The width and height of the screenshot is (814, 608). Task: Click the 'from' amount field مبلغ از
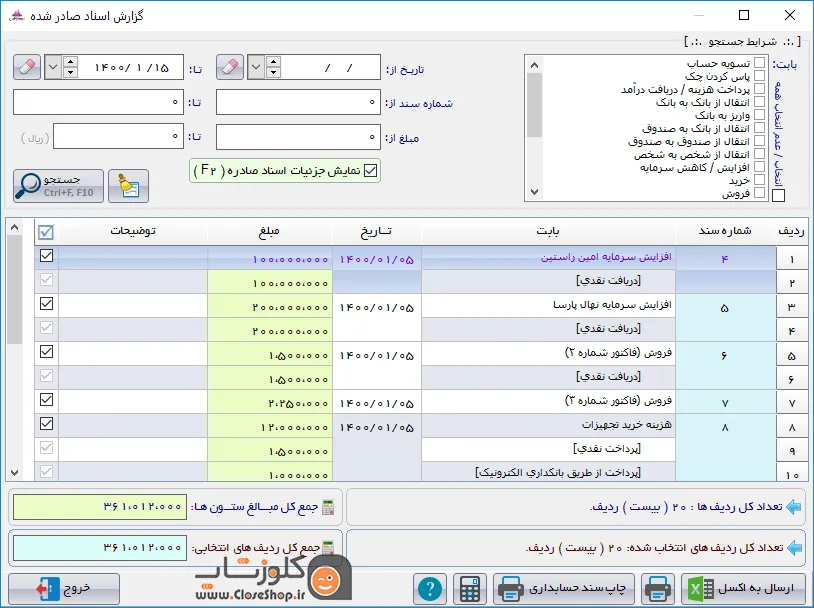(298, 137)
